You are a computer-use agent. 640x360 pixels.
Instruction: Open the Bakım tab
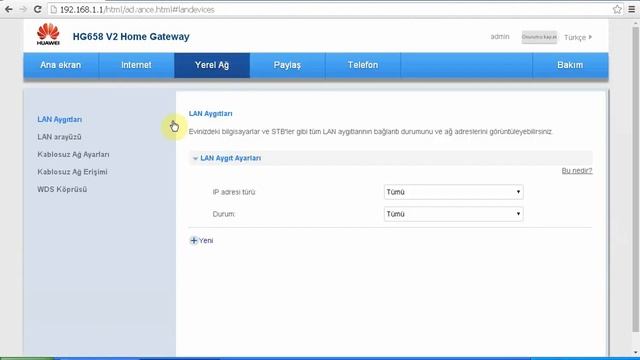click(570, 65)
